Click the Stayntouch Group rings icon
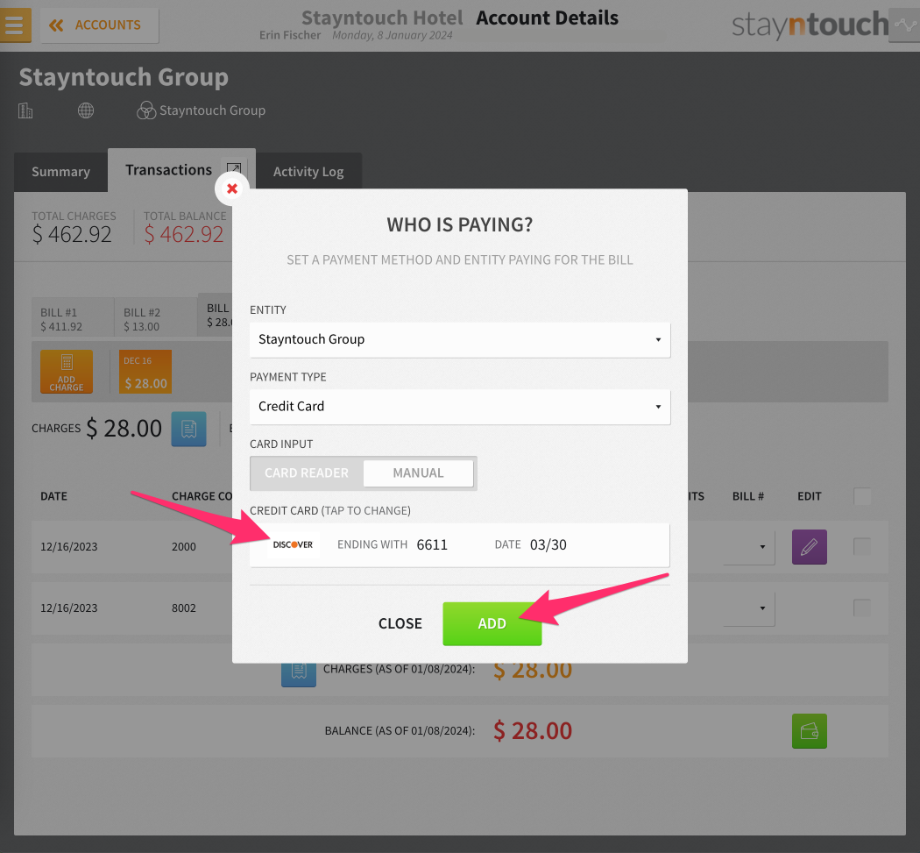This screenshot has width=920, height=853. pos(146,110)
